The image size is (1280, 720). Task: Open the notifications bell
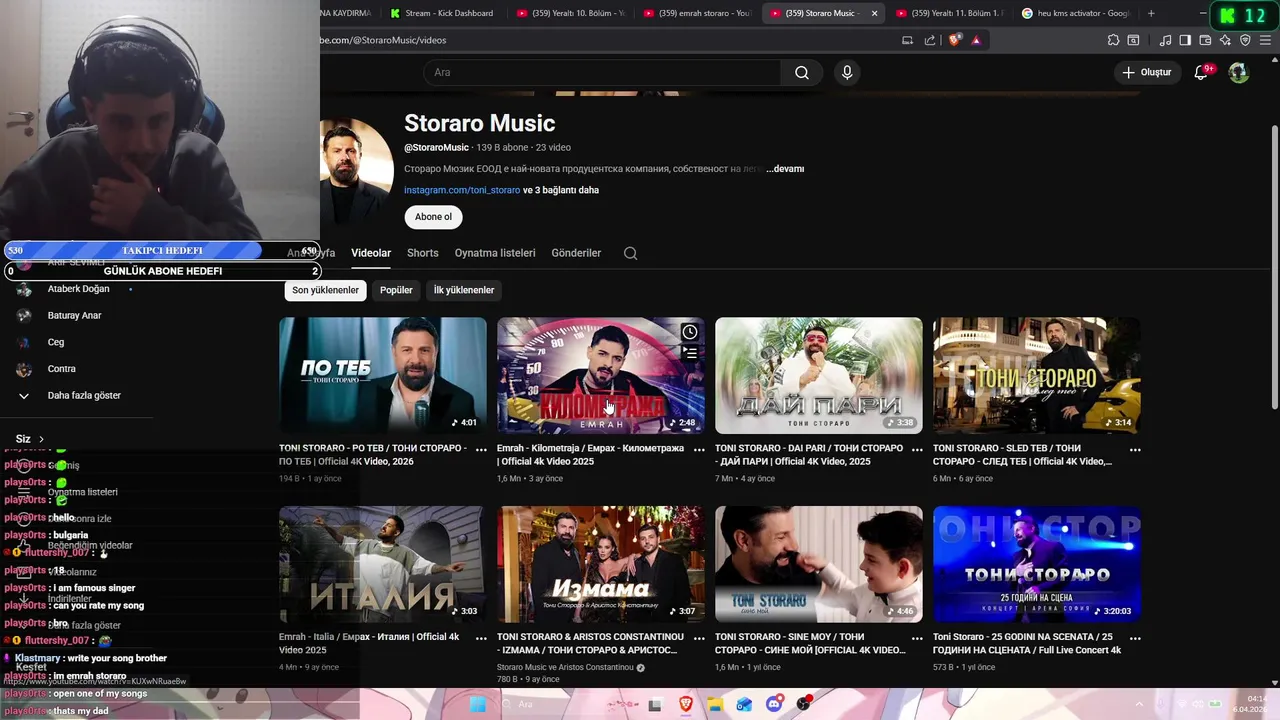coord(1202,72)
